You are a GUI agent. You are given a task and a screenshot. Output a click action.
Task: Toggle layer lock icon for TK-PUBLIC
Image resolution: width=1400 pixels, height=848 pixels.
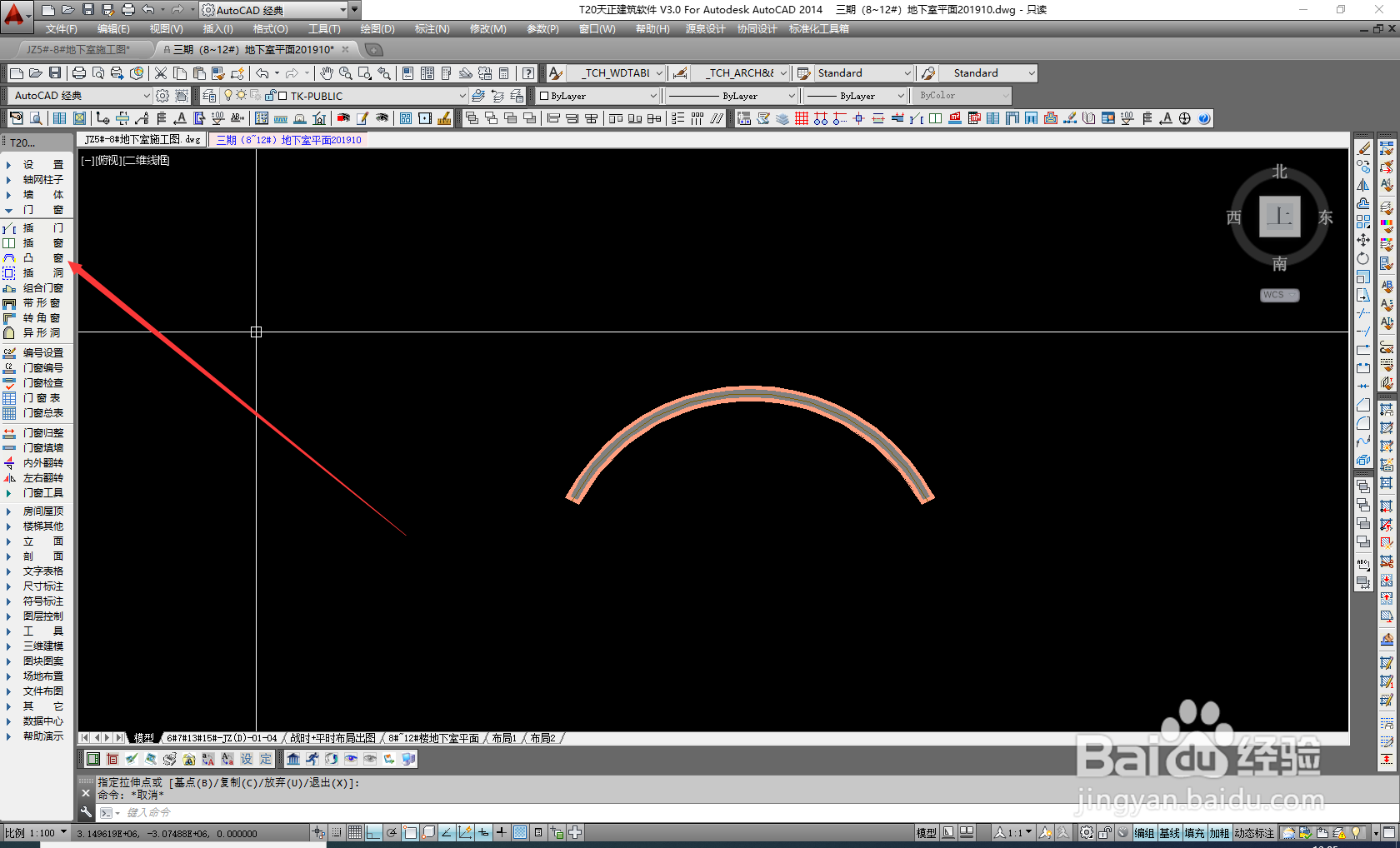(x=270, y=96)
